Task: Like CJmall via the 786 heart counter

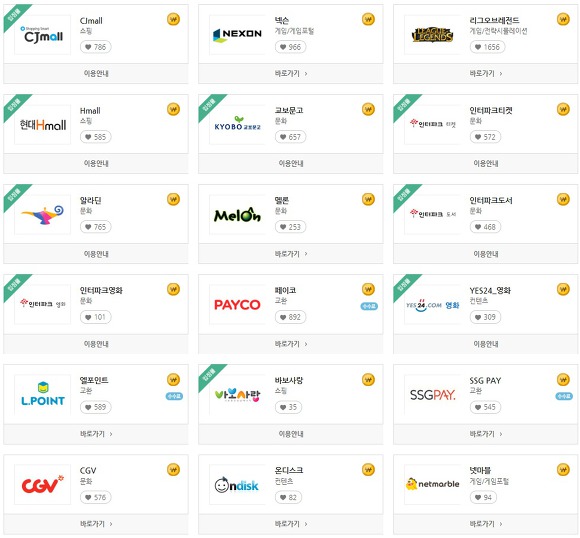Action: click(x=95, y=47)
